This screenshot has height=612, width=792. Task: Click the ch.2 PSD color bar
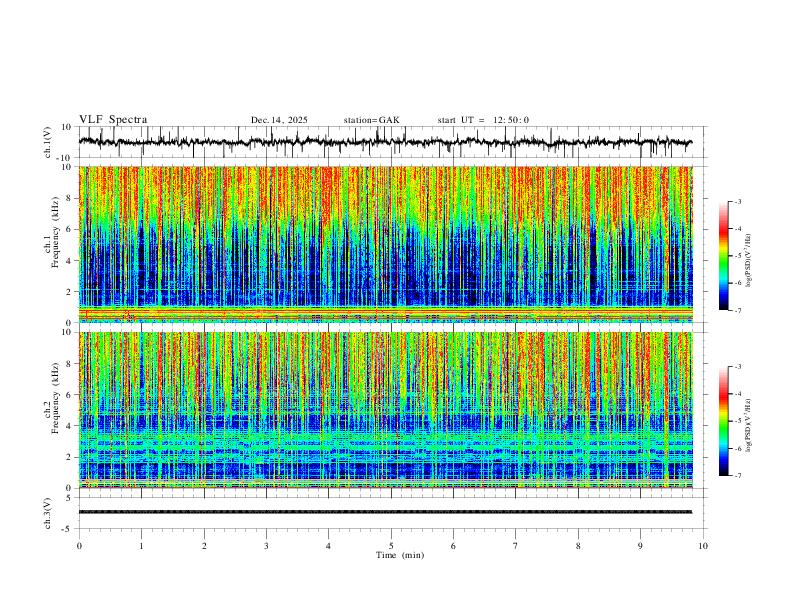(x=724, y=421)
